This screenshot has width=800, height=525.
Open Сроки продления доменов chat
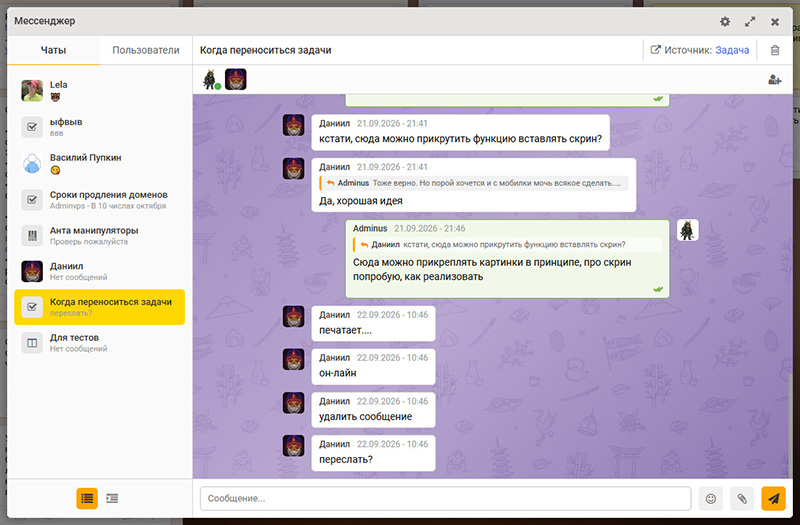[x=99, y=199]
